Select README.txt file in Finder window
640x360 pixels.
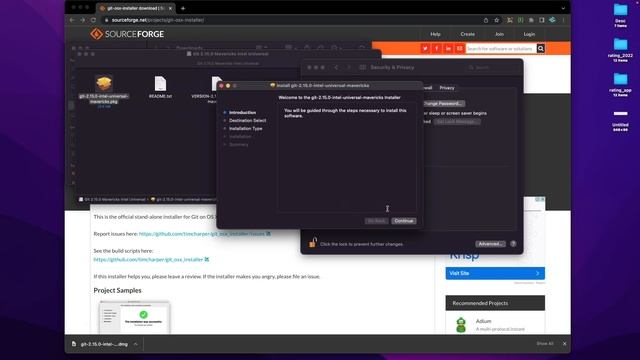point(160,87)
